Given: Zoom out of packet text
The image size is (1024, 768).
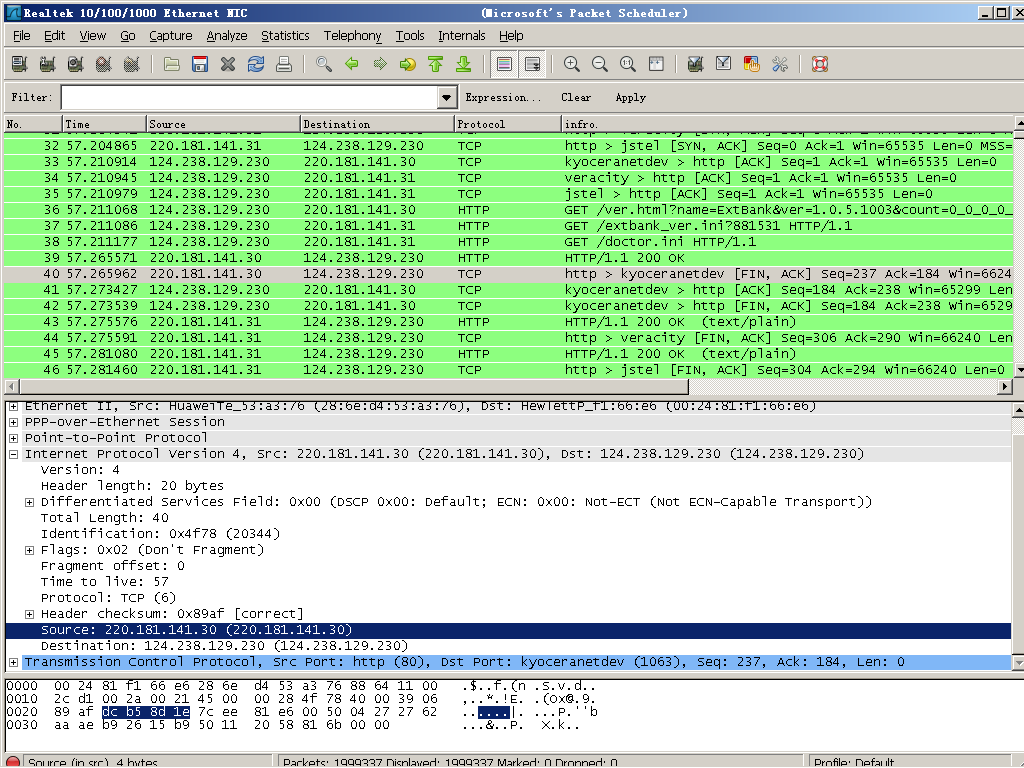Looking at the screenshot, I should point(600,64).
